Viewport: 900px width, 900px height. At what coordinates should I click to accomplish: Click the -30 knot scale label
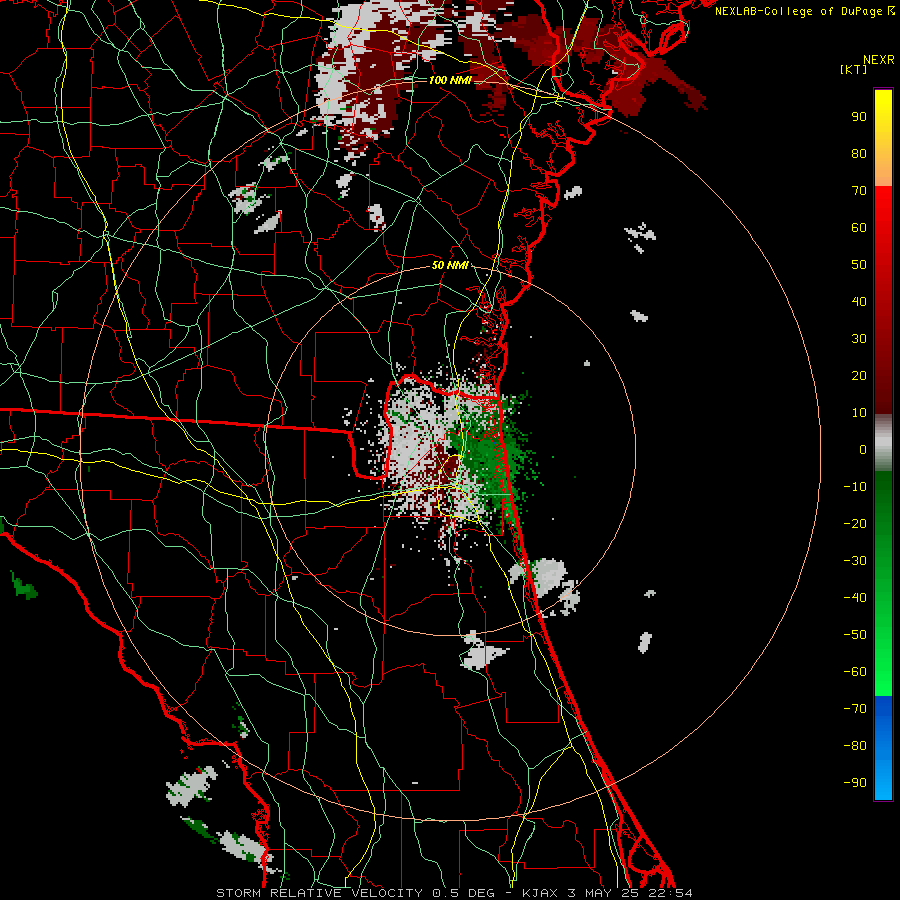(855, 561)
